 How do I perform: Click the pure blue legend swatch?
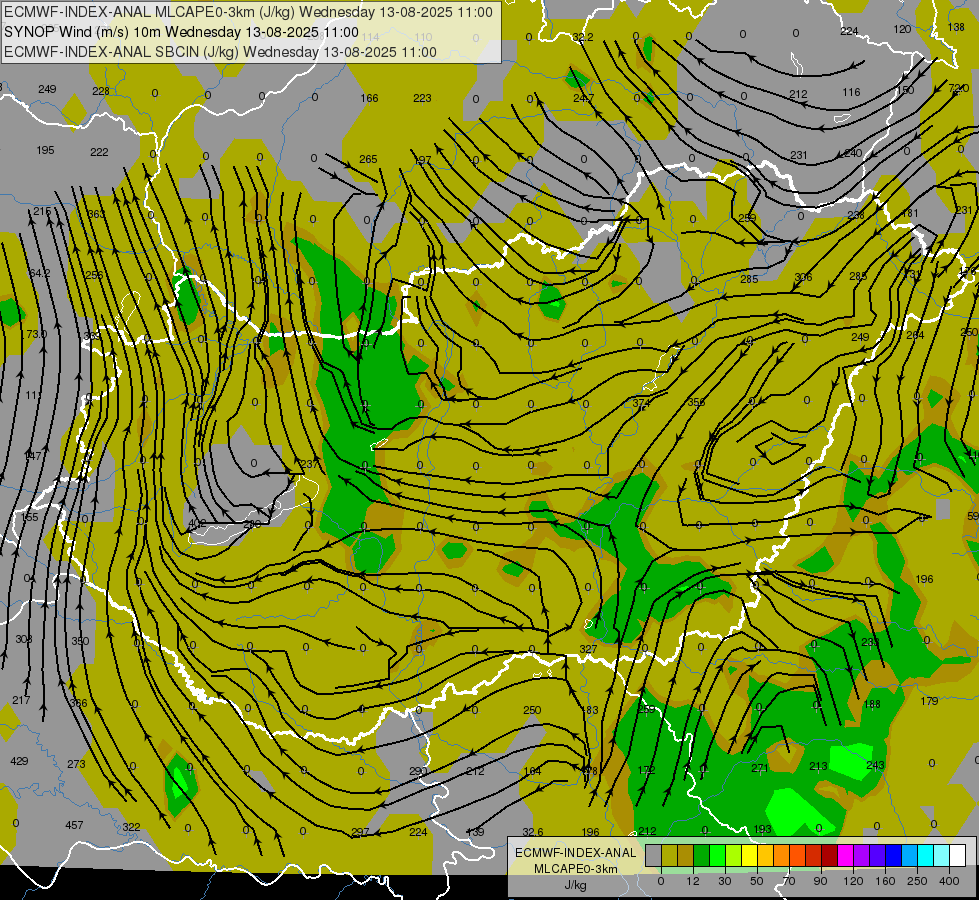point(893,855)
